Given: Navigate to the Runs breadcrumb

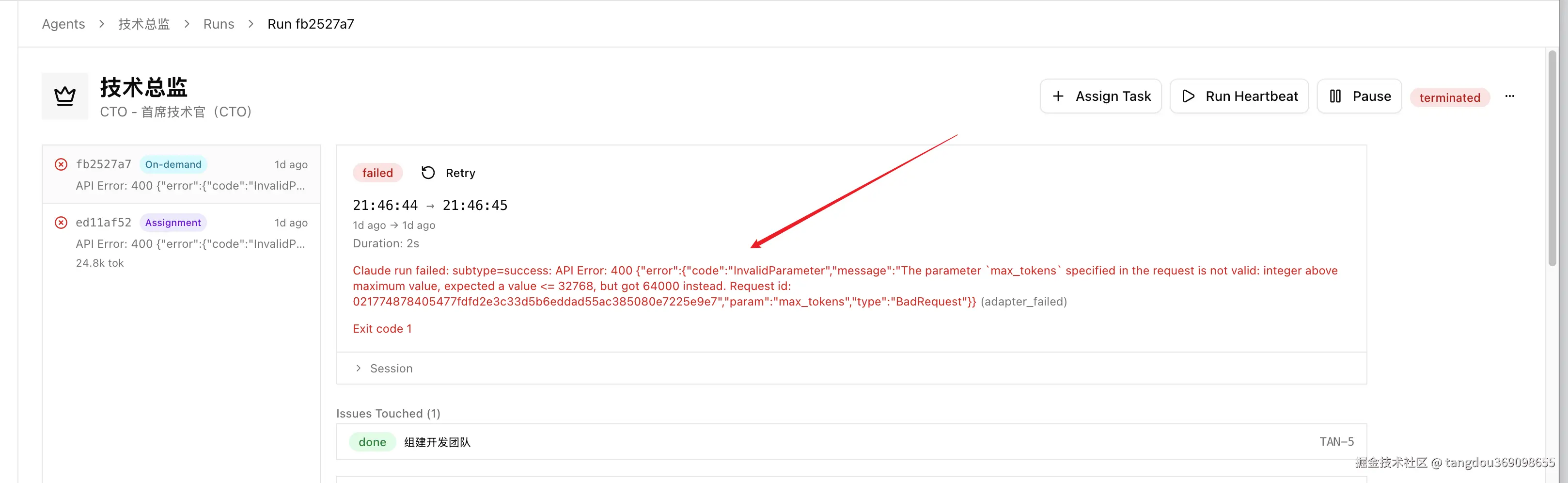Looking at the screenshot, I should [219, 24].
